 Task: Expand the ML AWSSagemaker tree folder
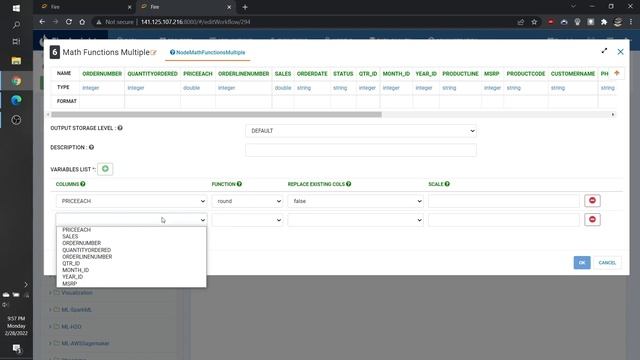51,344
